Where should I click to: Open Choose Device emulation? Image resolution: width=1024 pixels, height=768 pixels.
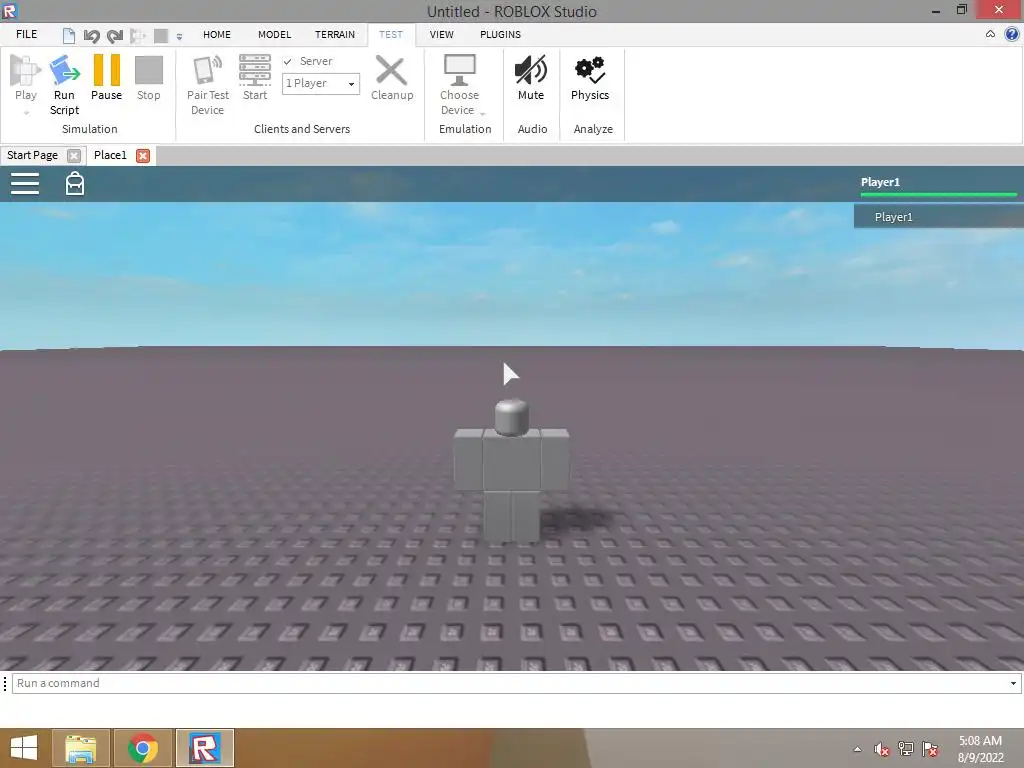pos(459,85)
